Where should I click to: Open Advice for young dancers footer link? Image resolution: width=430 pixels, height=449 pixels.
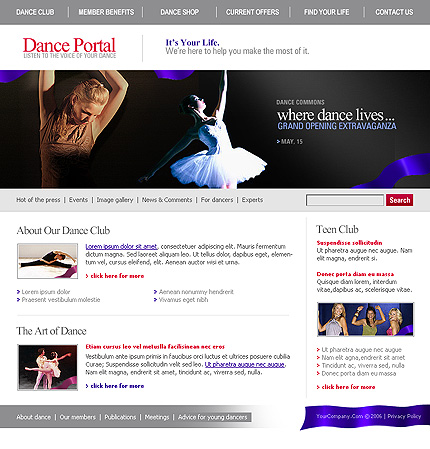point(213,417)
